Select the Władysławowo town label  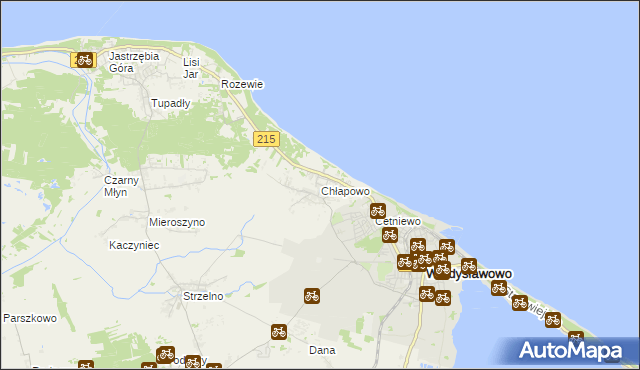tap(469, 274)
